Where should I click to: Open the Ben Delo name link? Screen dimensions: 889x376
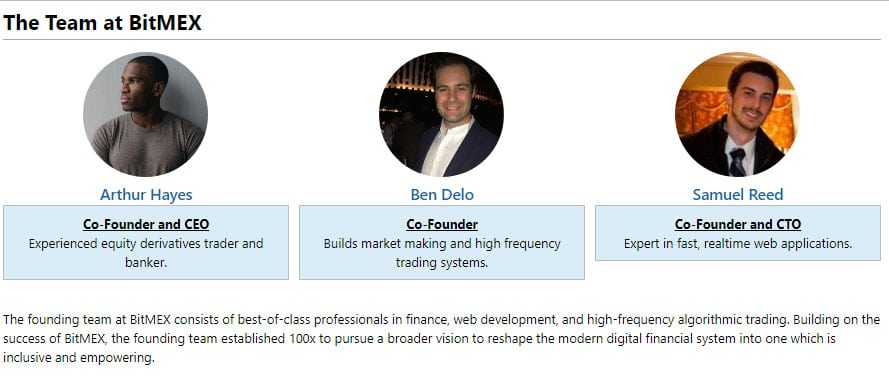coord(442,195)
